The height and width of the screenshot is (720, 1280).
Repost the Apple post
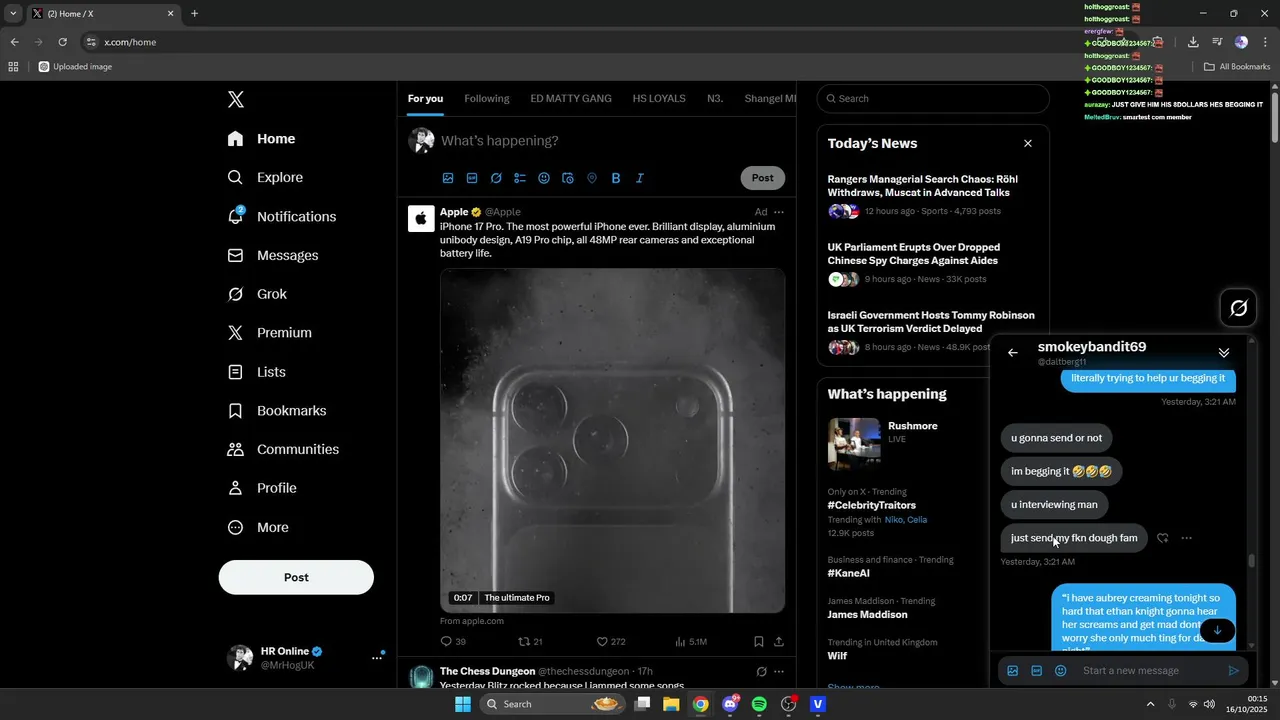tap(530, 642)
